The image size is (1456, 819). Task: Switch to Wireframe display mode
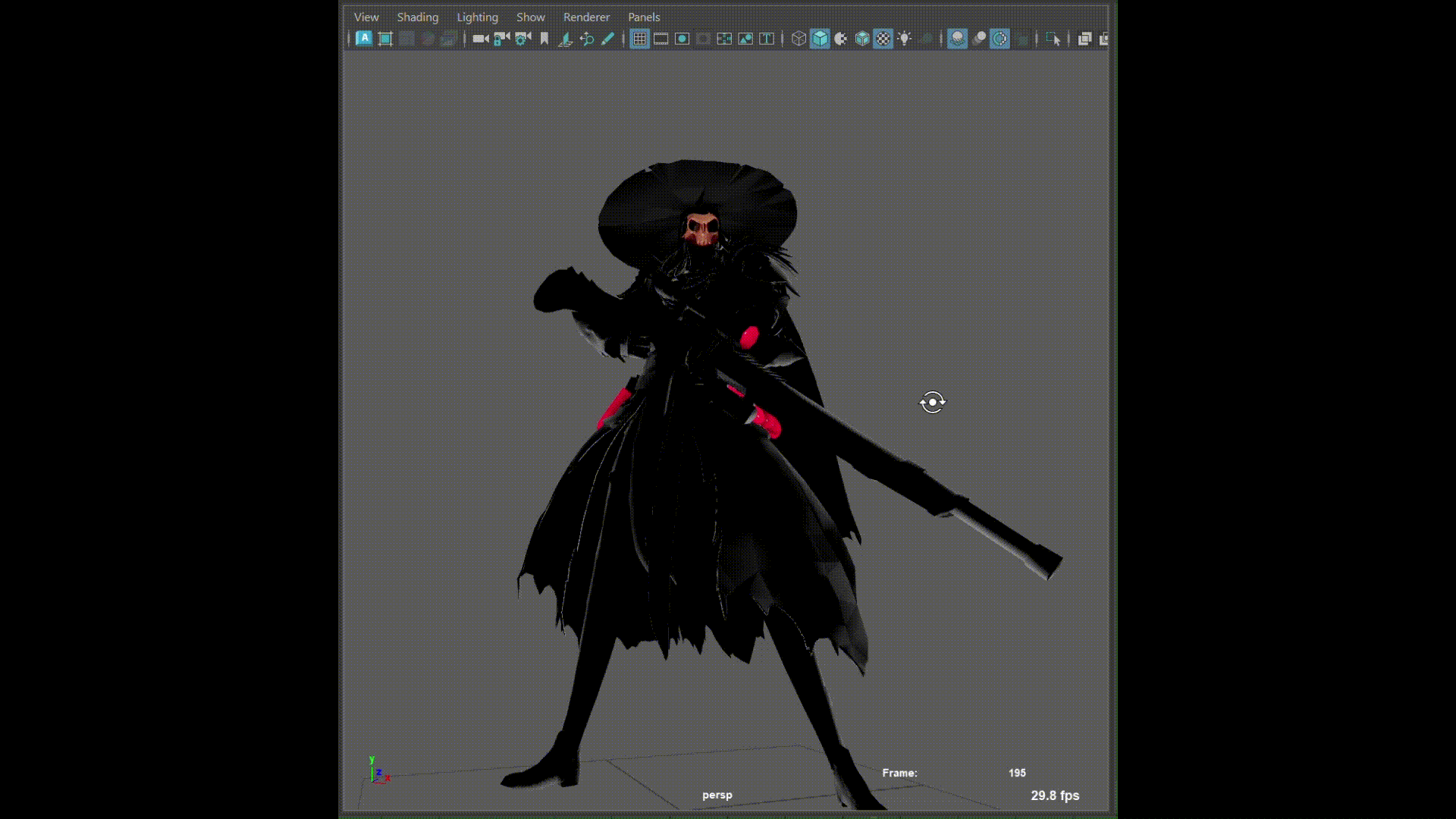(x=799, y=39)
